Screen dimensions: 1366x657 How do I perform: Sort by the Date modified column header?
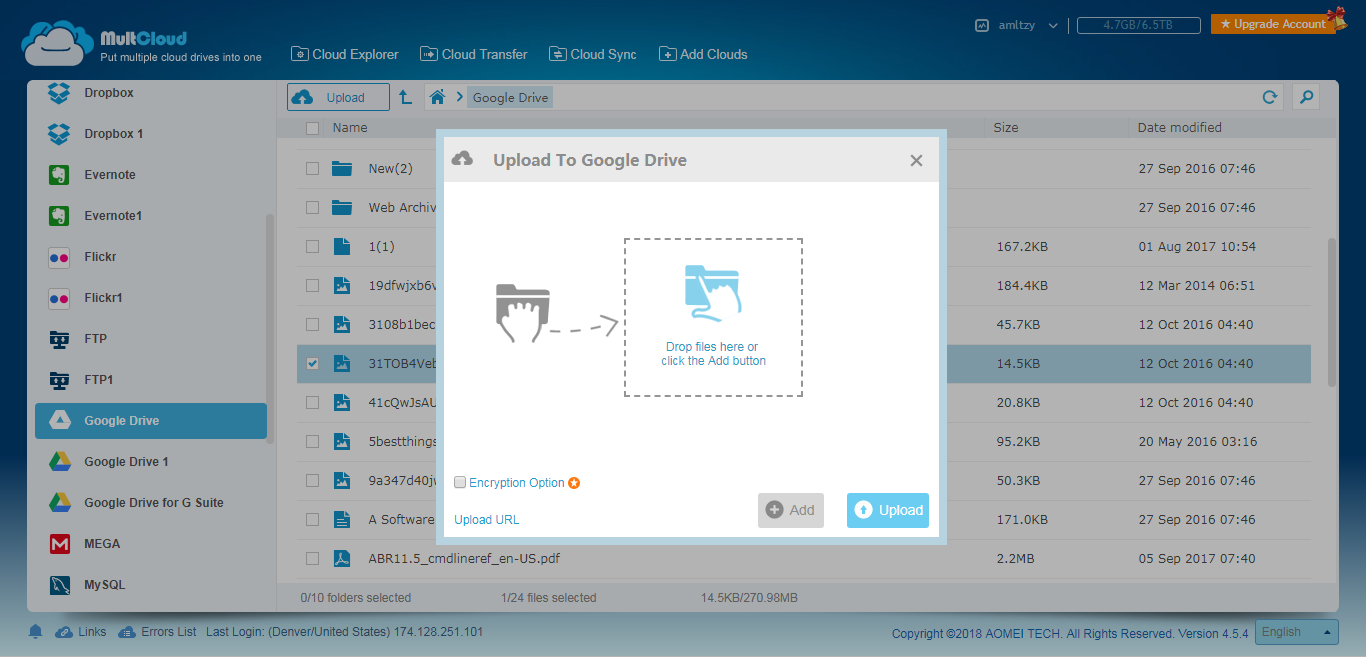[1179, 128]
